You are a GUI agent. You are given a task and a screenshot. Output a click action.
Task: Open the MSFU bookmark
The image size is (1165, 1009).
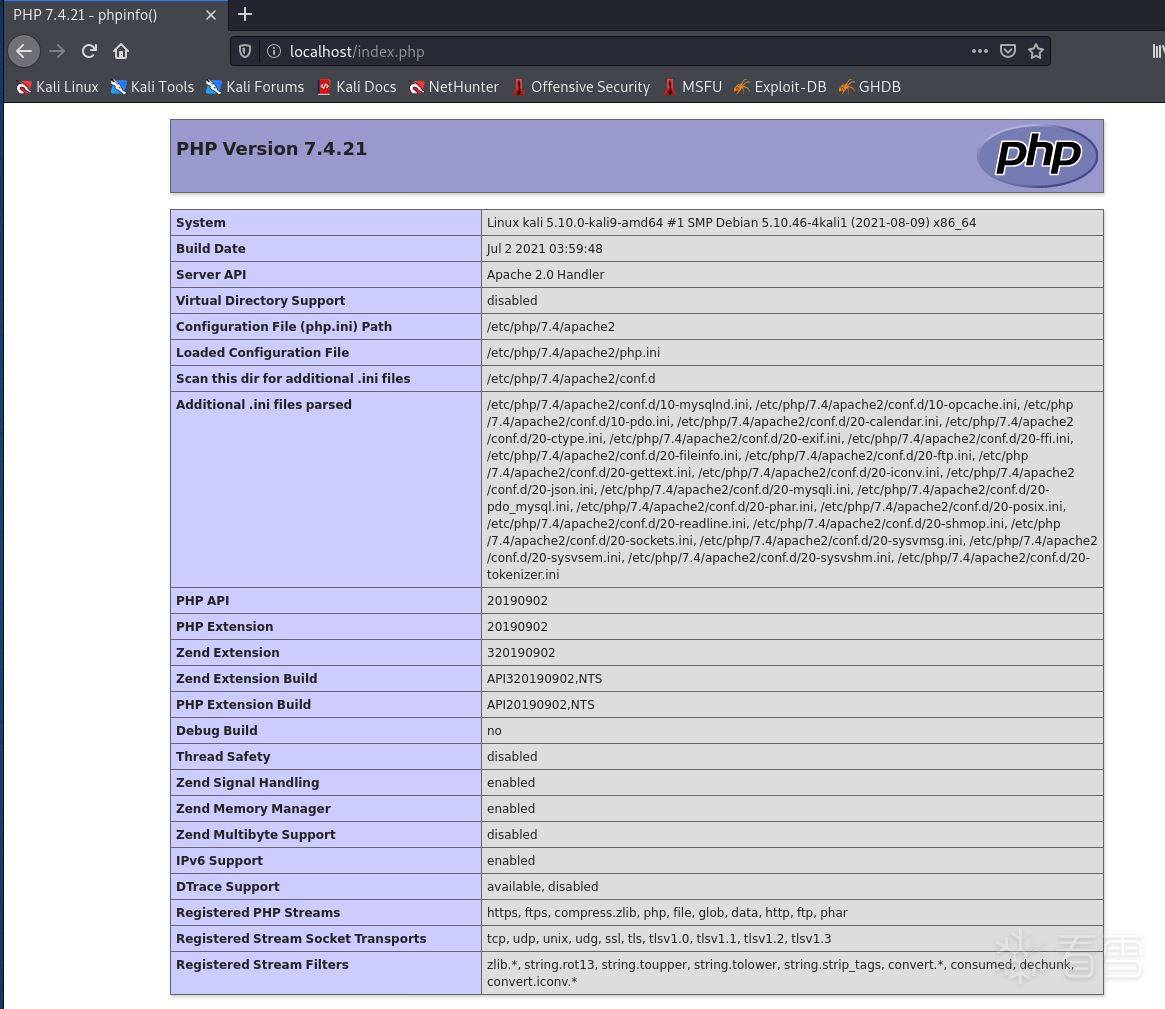point(692,87)
